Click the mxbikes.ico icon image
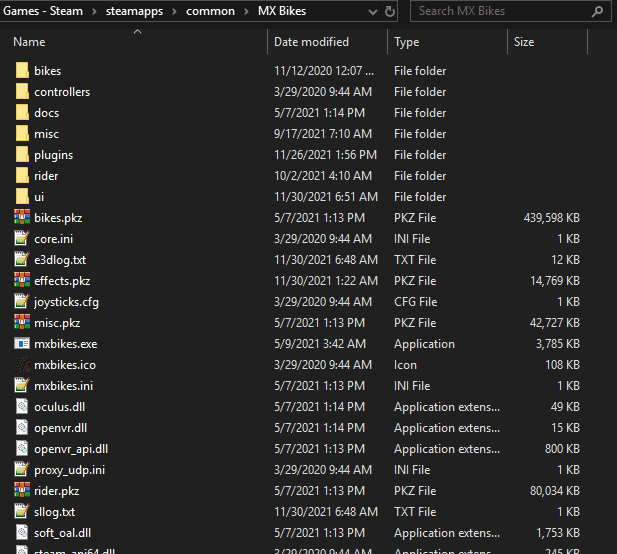Image resolution: width=617 pixels, height=554 pixels. (22, 365)
